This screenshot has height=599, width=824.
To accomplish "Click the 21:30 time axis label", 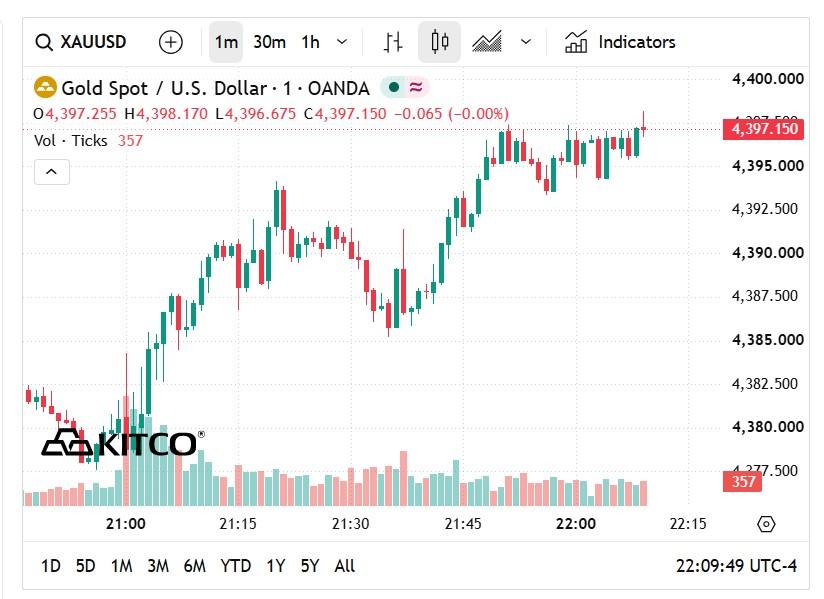I will tap(351, 524).
